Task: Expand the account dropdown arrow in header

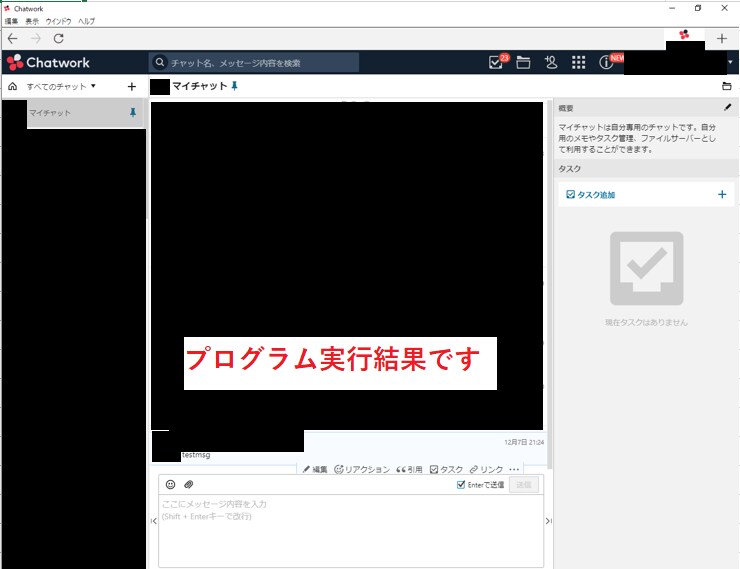Action: (x=730, y=62)
